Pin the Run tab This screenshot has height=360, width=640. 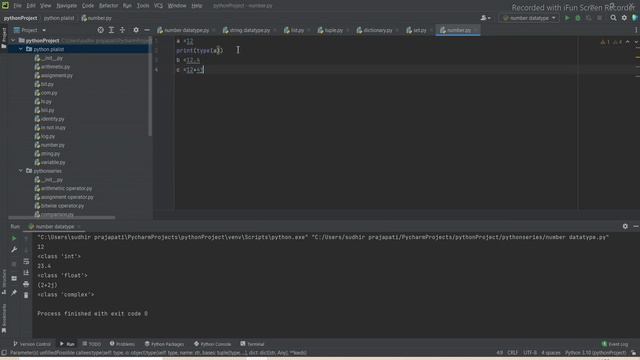[14, 293]
